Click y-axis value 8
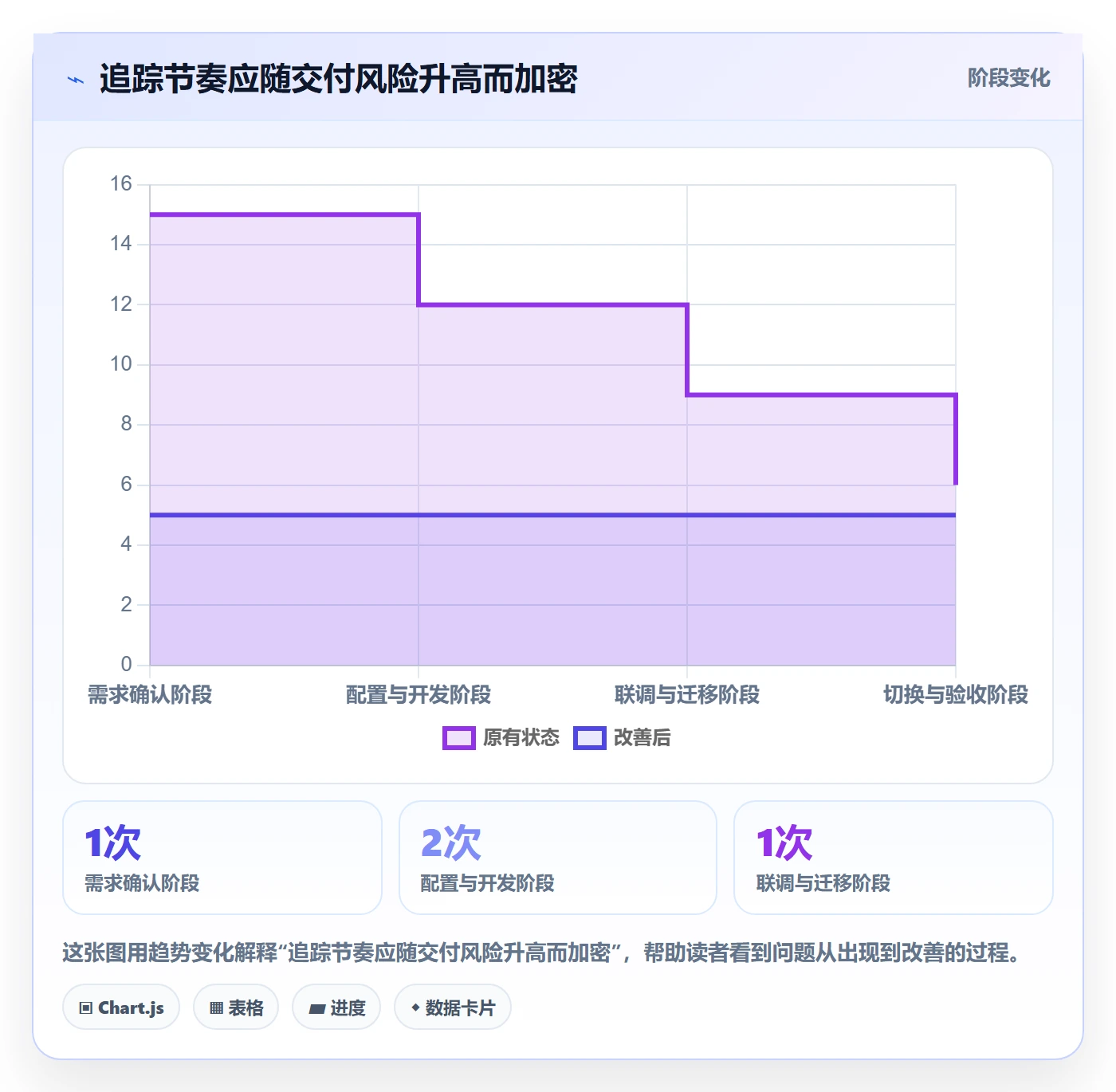1116x1092 pixels. 126,424
